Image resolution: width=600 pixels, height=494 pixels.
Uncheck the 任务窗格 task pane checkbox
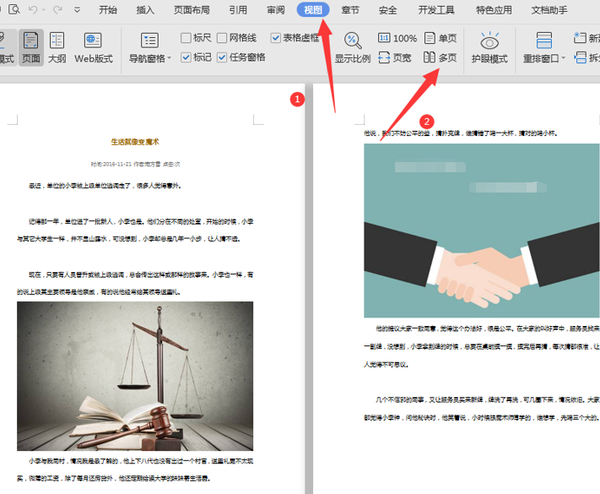click(222, 57)
